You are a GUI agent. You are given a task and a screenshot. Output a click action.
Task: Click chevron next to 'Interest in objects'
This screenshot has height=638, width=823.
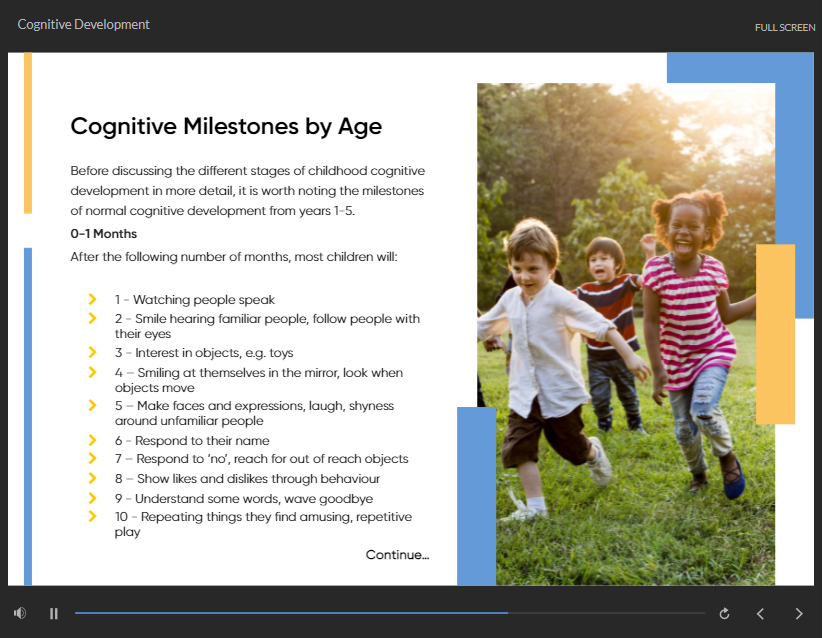(x=93, y=352)
